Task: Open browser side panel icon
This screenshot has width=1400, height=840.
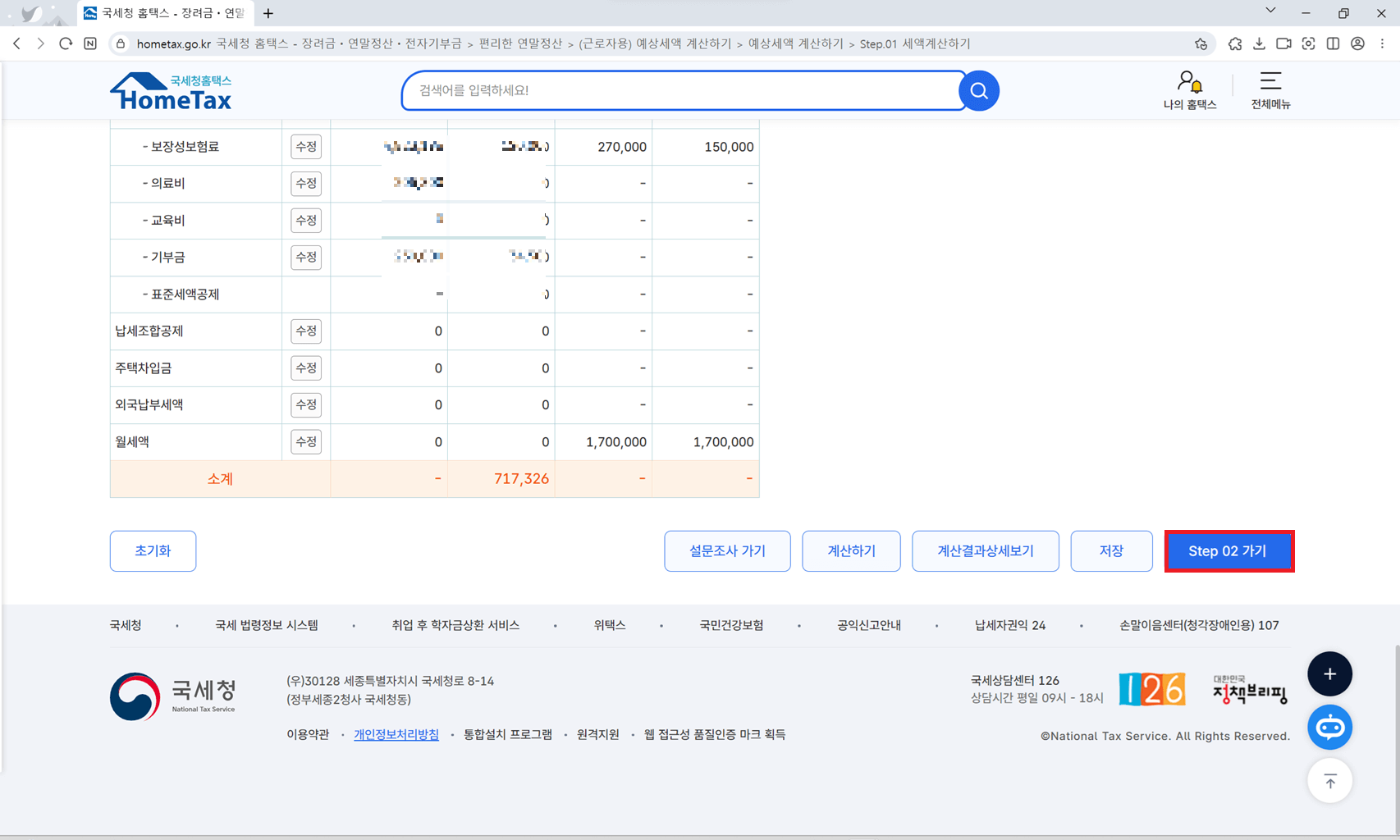Action: pos(1333,43)
